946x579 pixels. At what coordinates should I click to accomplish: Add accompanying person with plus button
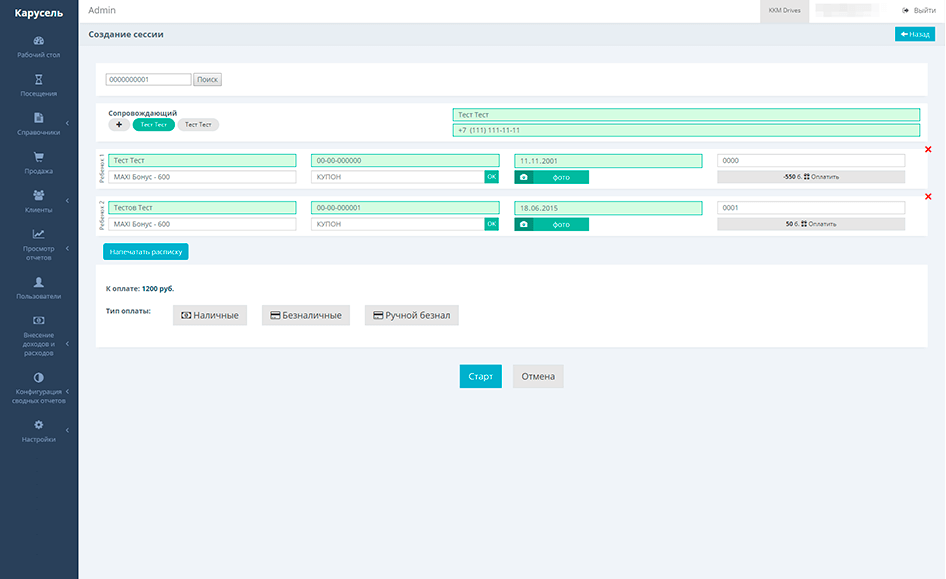click(x=119, y=125)
